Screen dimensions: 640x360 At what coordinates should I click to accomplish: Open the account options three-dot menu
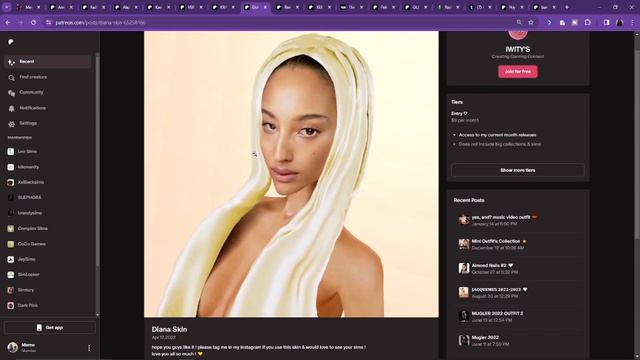point(89,348)
